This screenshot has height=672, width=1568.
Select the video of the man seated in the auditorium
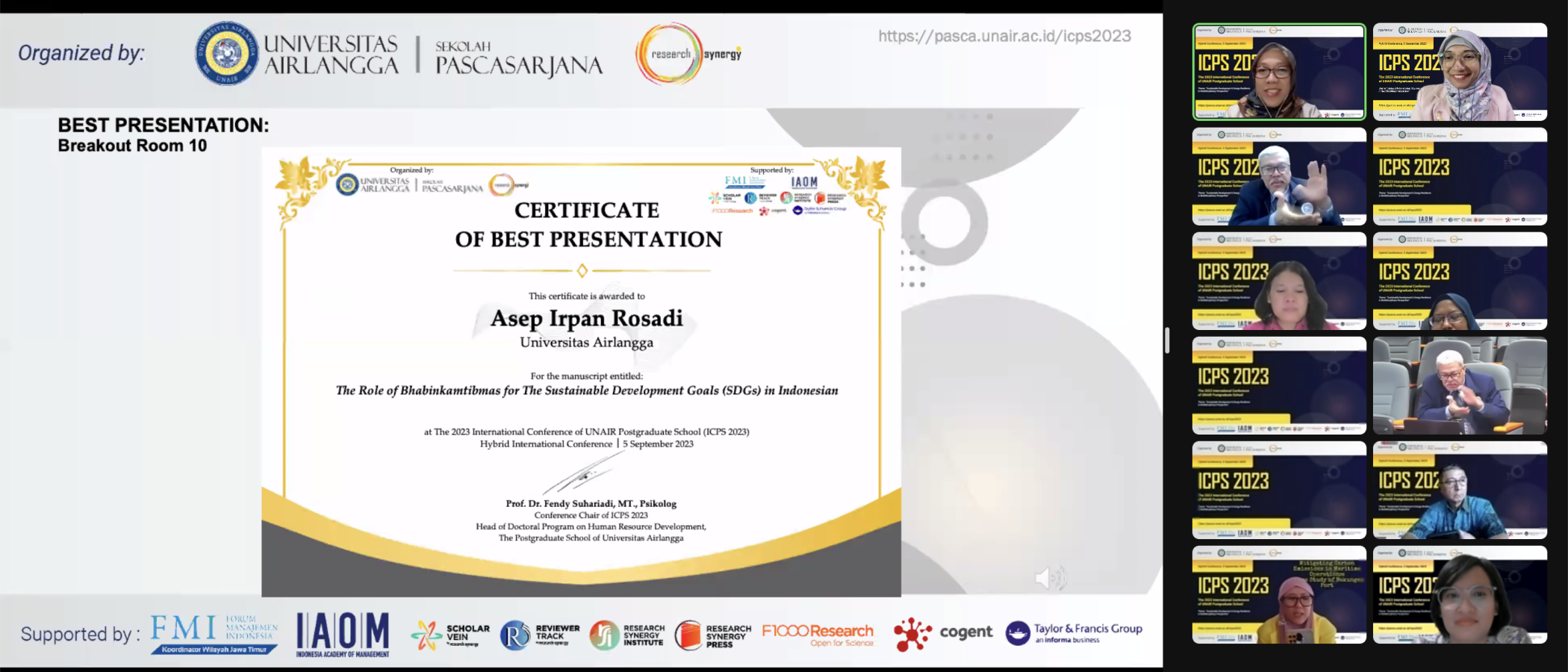(x=1460, y=385)
